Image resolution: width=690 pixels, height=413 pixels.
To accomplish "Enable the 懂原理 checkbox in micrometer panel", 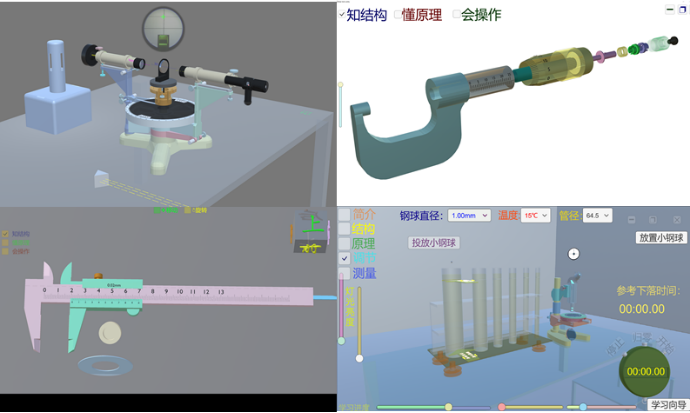I will 398,15.
